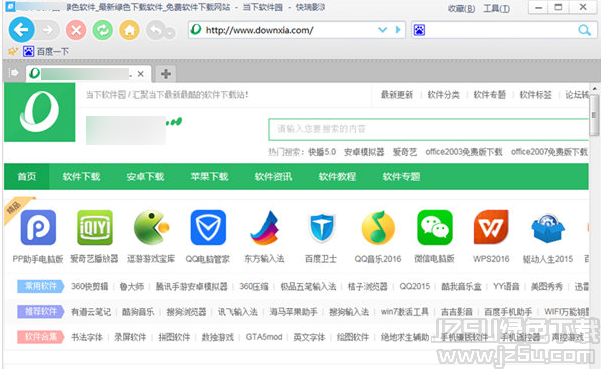Open the 腾讯手游安卓模拟器 link
Viewport: 601px width, 369px height.
click(191, 287)
